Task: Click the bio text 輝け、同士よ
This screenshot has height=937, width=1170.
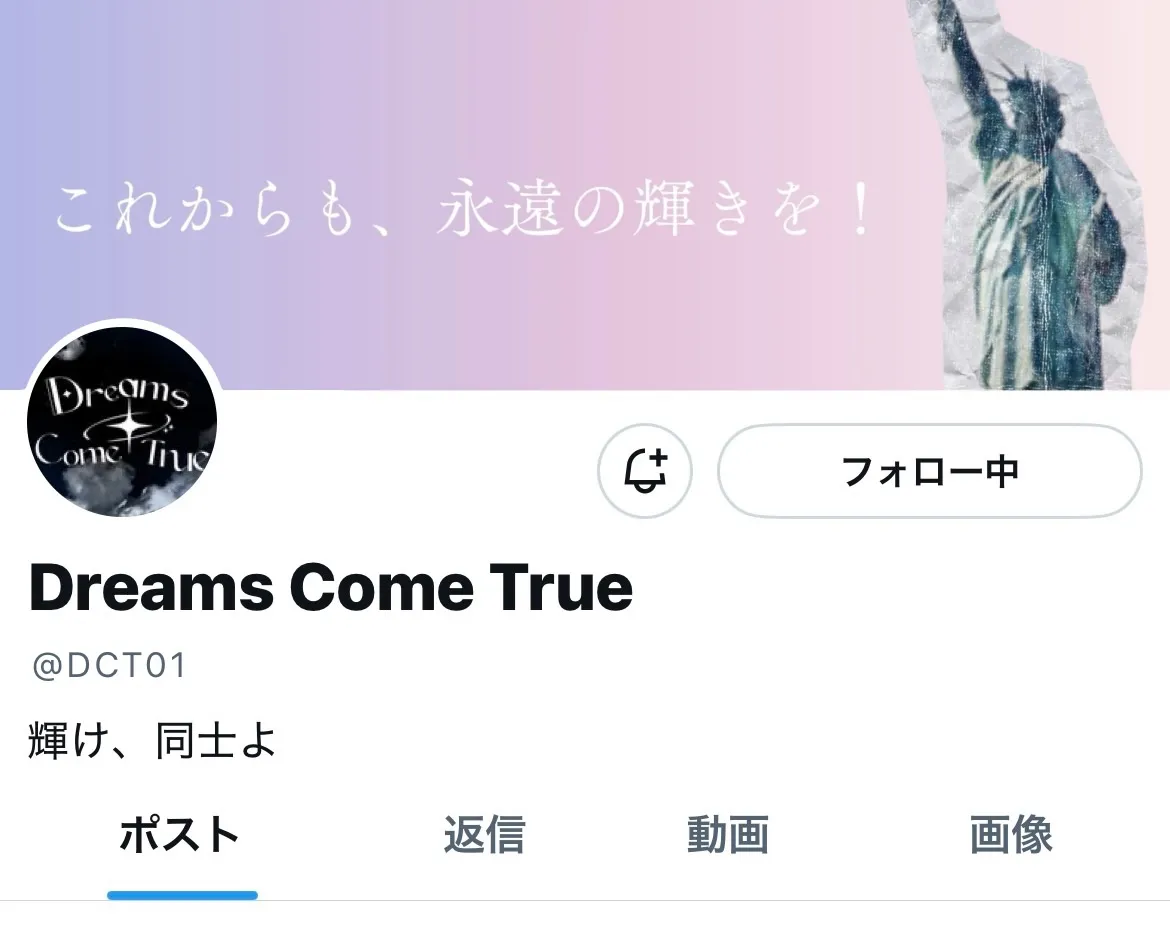Action: pyautogui.click(x=152, y=741)
